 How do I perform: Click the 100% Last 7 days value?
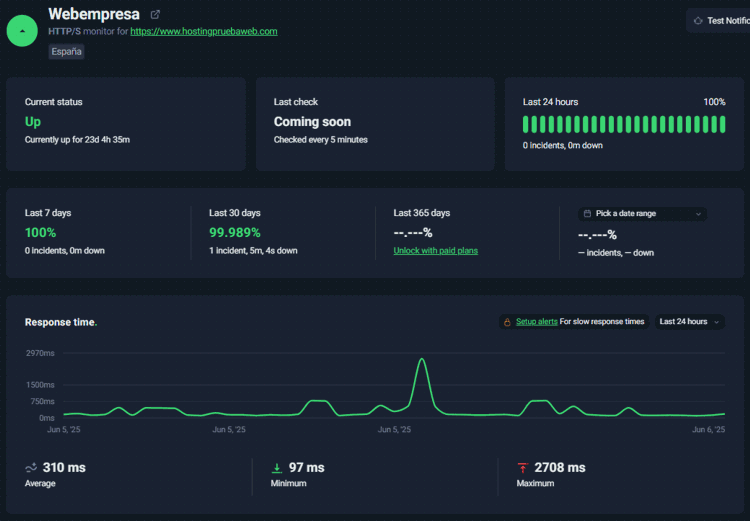(41, 233)
